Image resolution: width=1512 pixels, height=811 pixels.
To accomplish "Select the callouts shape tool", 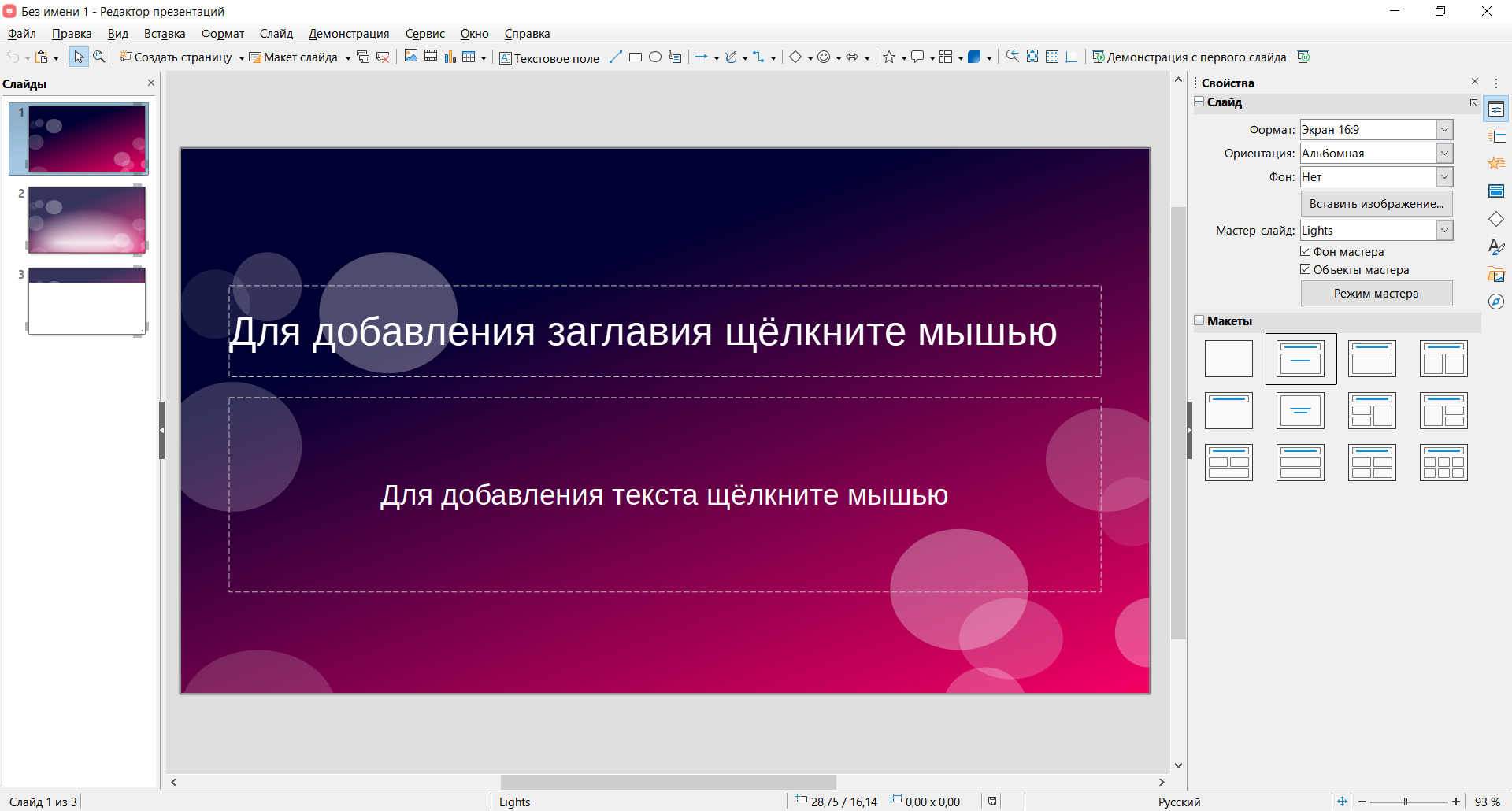I will pyautogui.click(x=917, y=57).
